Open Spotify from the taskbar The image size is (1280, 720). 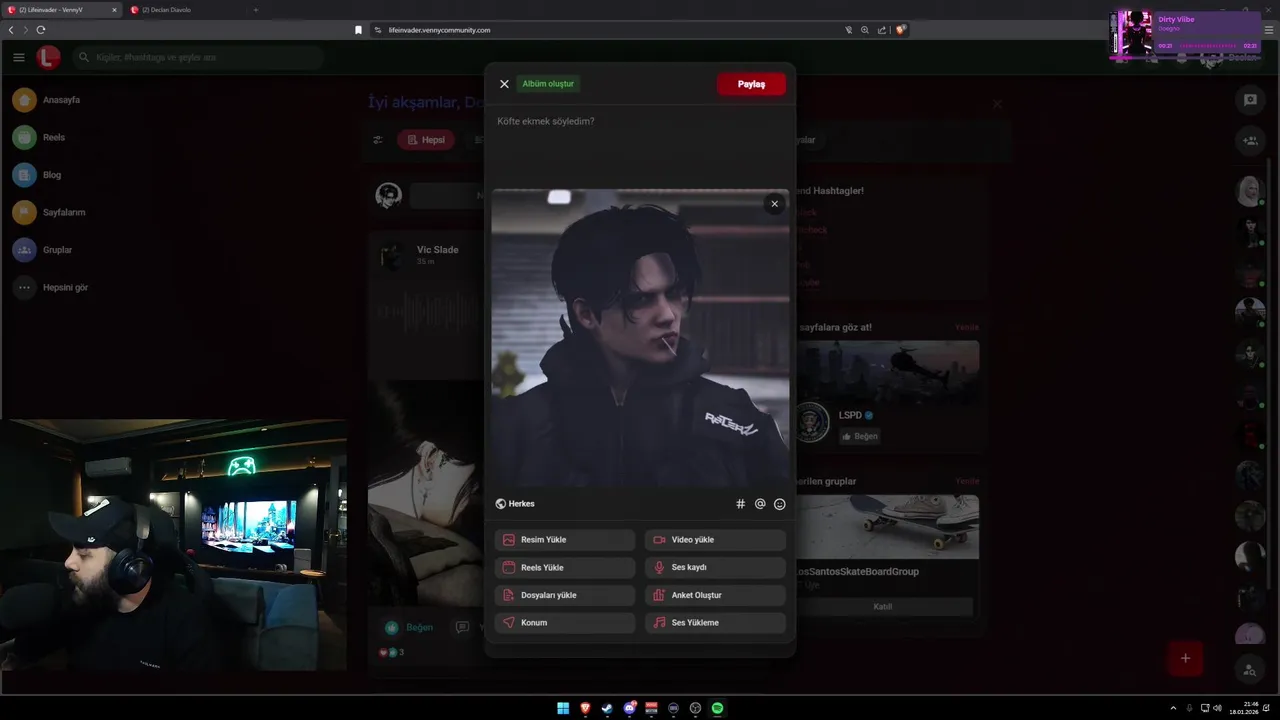tap(717, 708)
